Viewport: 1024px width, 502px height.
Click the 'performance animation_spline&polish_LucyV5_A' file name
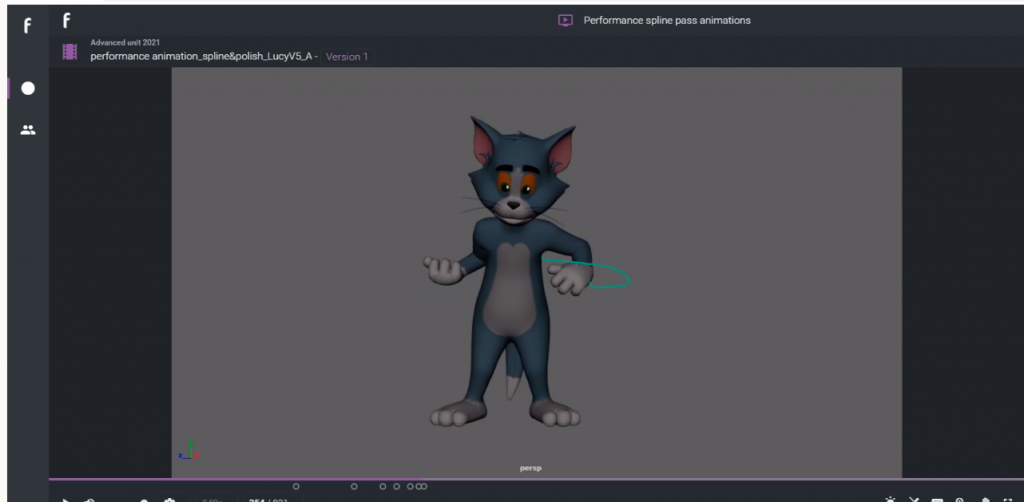click(200, 57)
